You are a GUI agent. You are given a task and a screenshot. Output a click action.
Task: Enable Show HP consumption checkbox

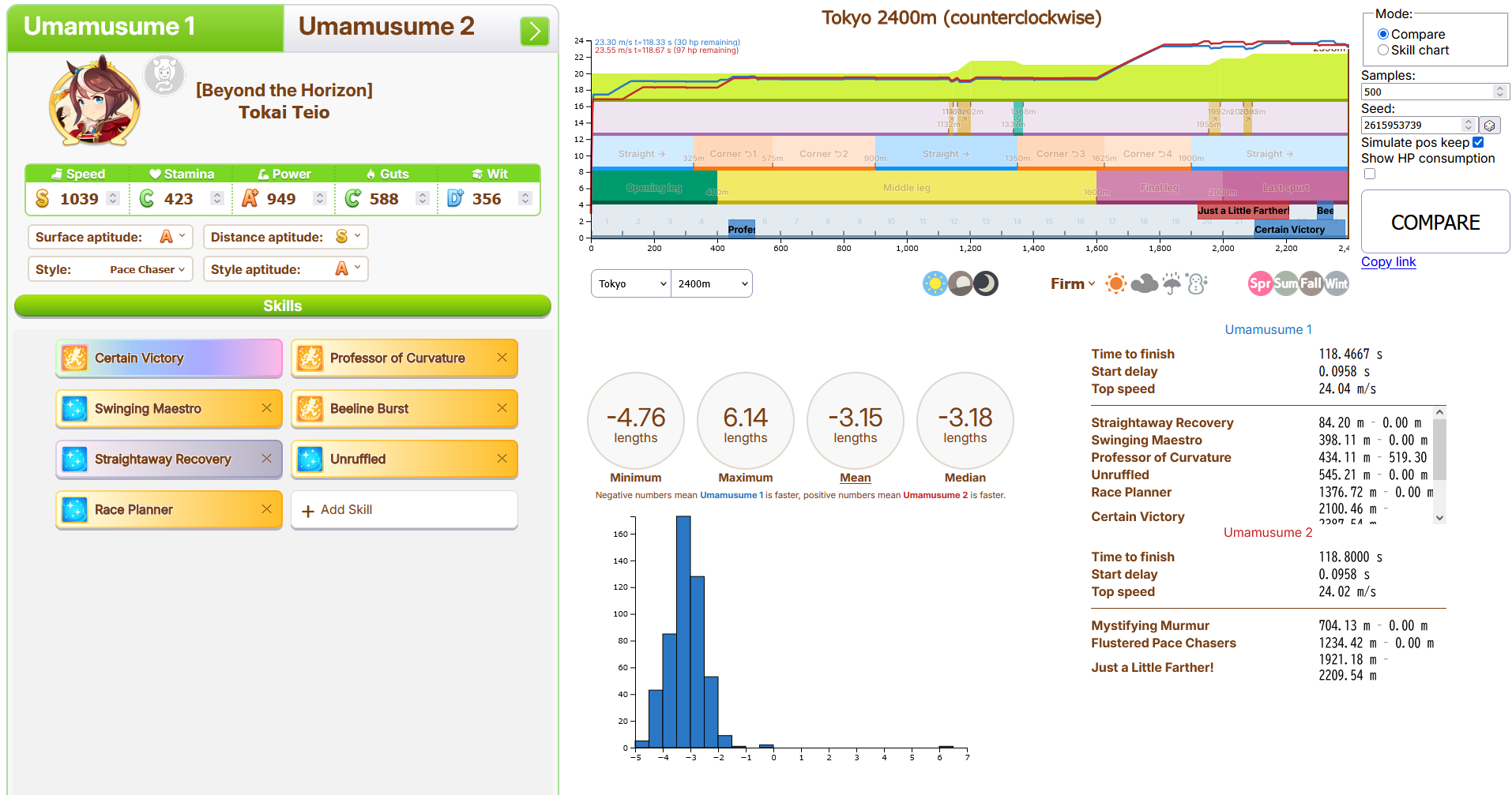(x=1370, y=174)
